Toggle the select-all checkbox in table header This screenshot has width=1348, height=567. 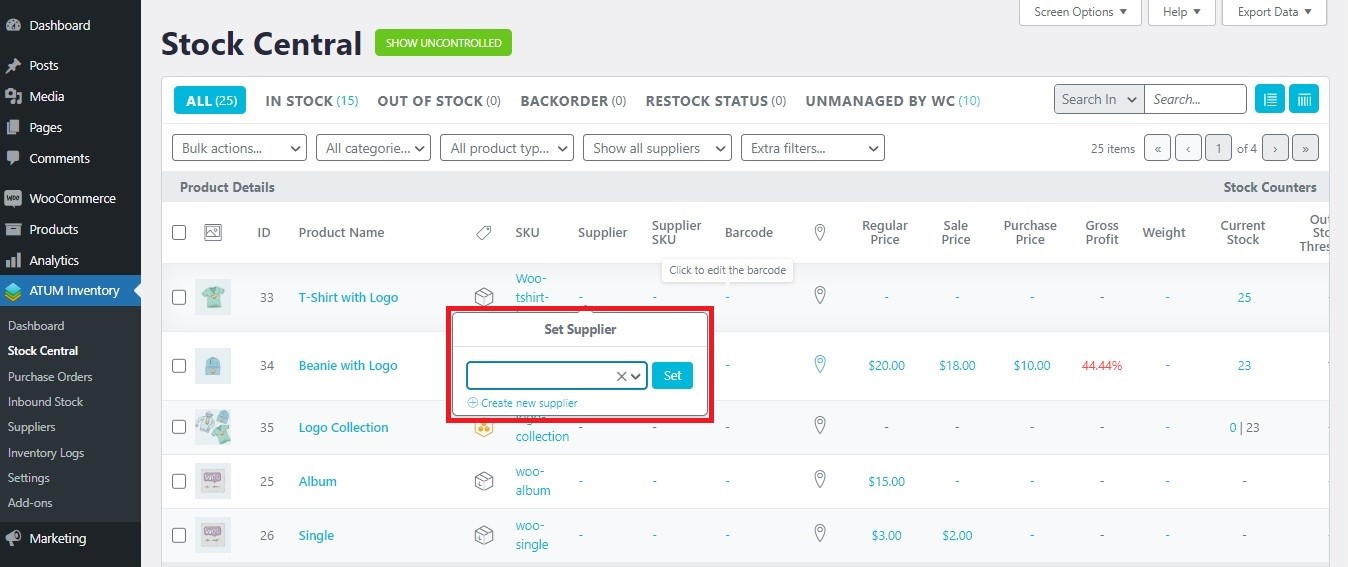pyautogui.click(x=179, y=232)
